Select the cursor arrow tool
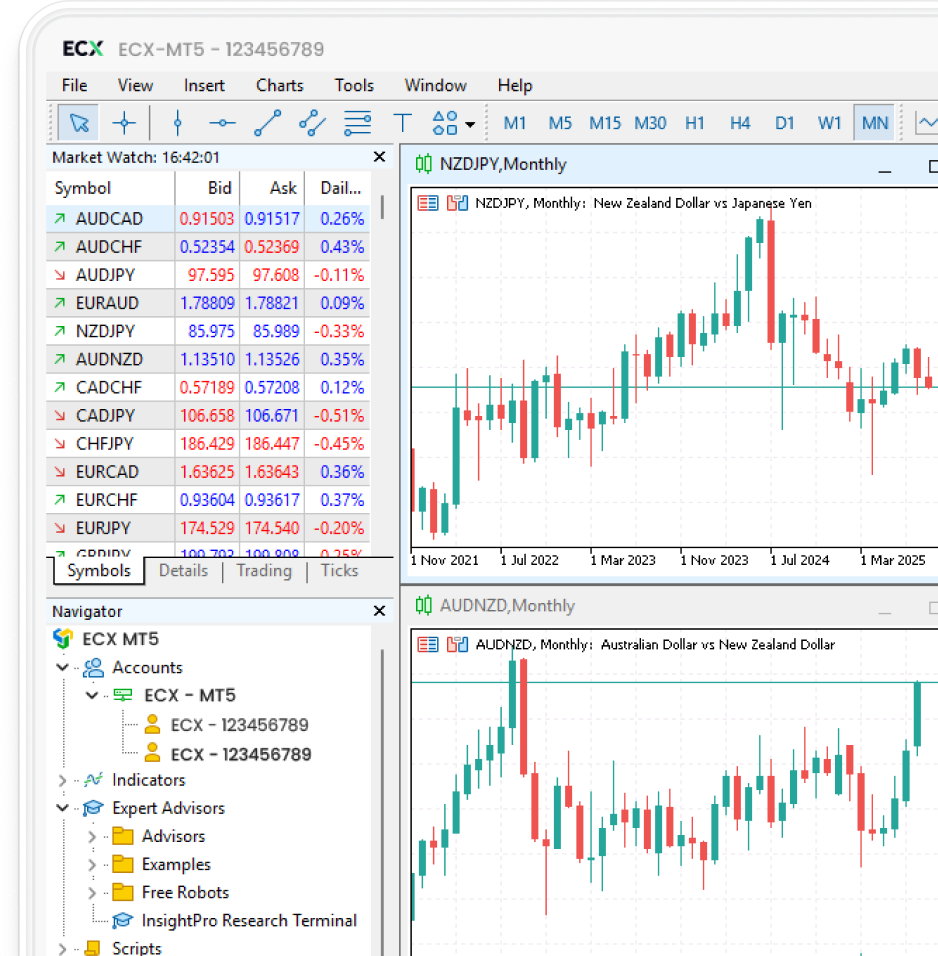Viewport: 938px width, 956px height. click(x=79, y=123)
